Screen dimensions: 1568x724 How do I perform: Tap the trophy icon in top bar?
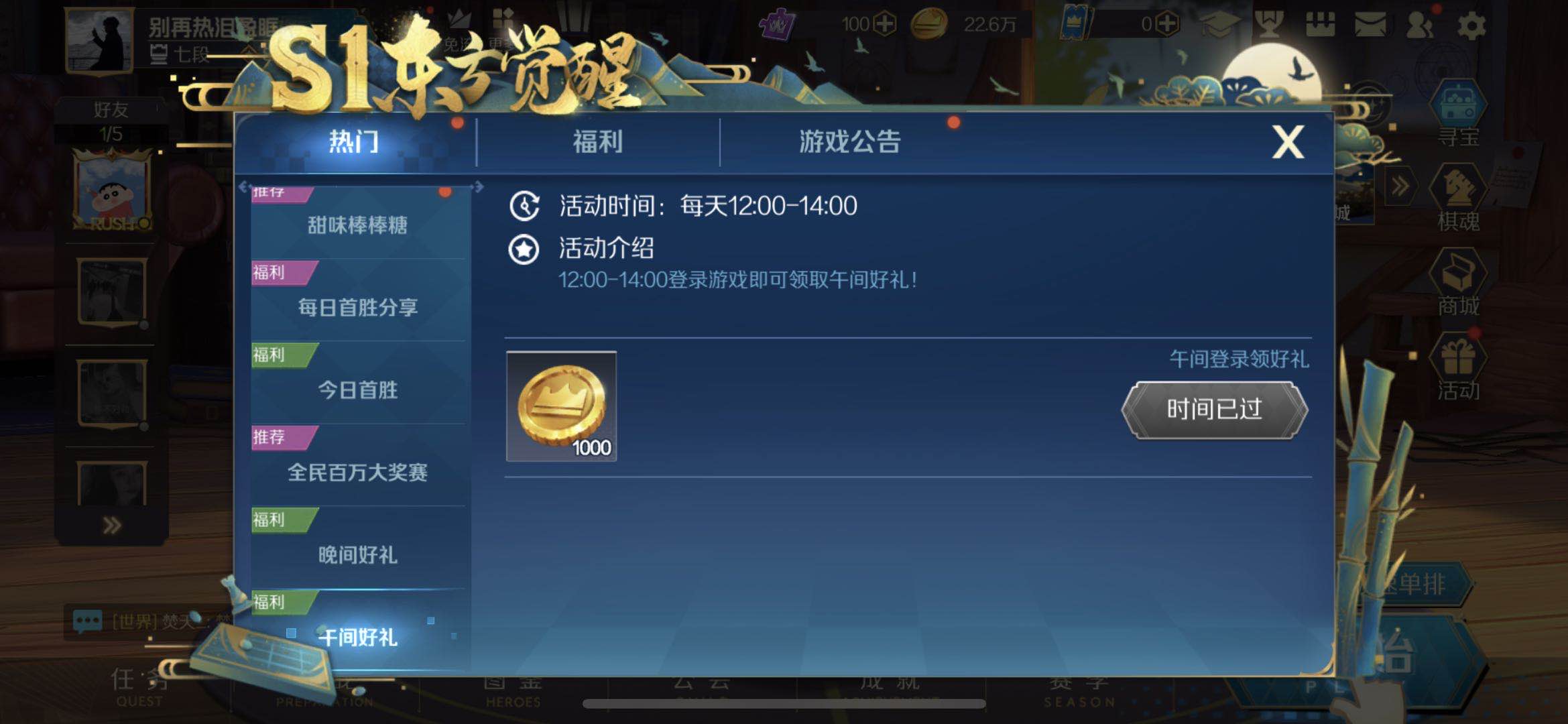(x=1269, y=25)
